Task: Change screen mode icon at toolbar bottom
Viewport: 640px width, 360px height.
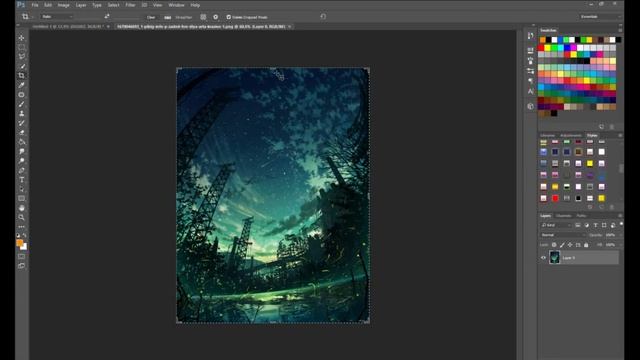Action: 22,266
